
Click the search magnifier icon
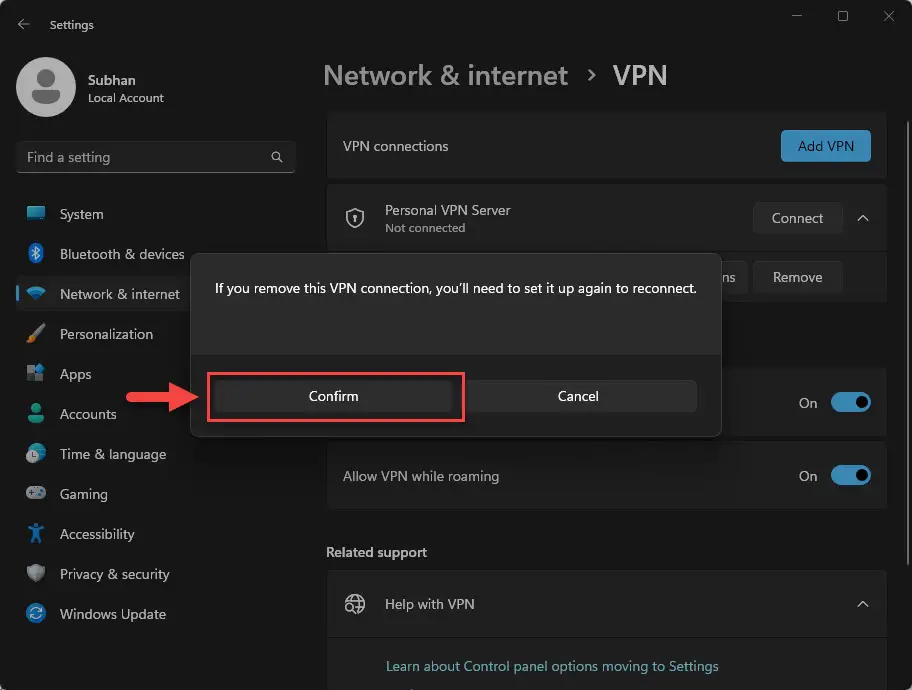277,157
